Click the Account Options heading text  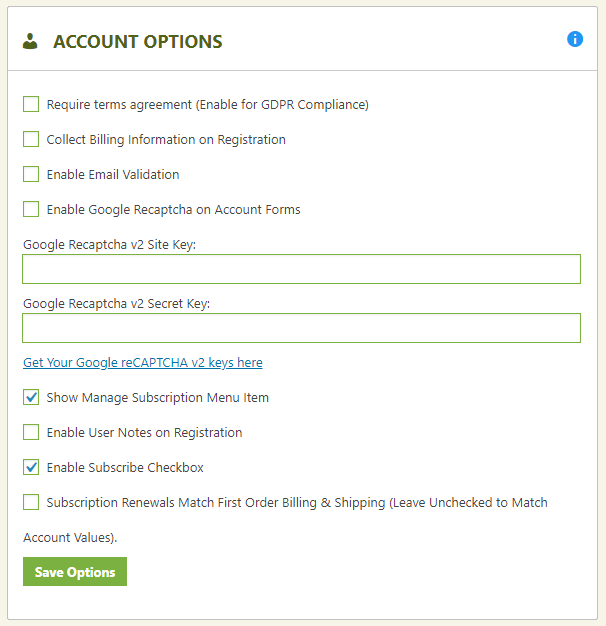click(138, 42)
